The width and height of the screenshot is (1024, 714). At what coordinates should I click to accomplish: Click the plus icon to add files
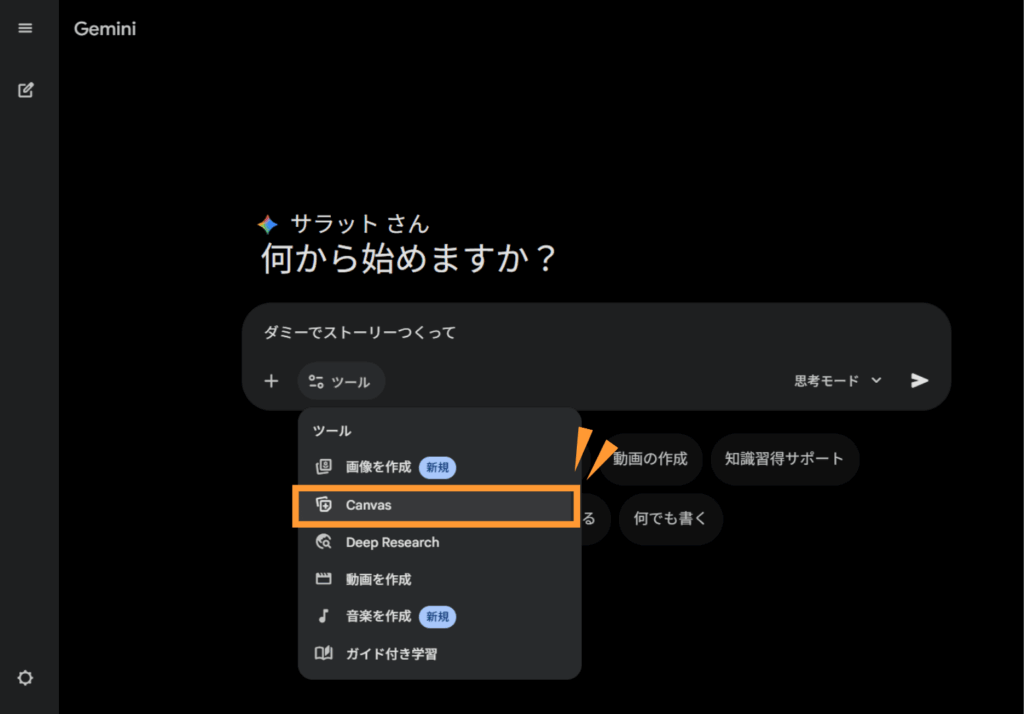(x=271, y=381)
